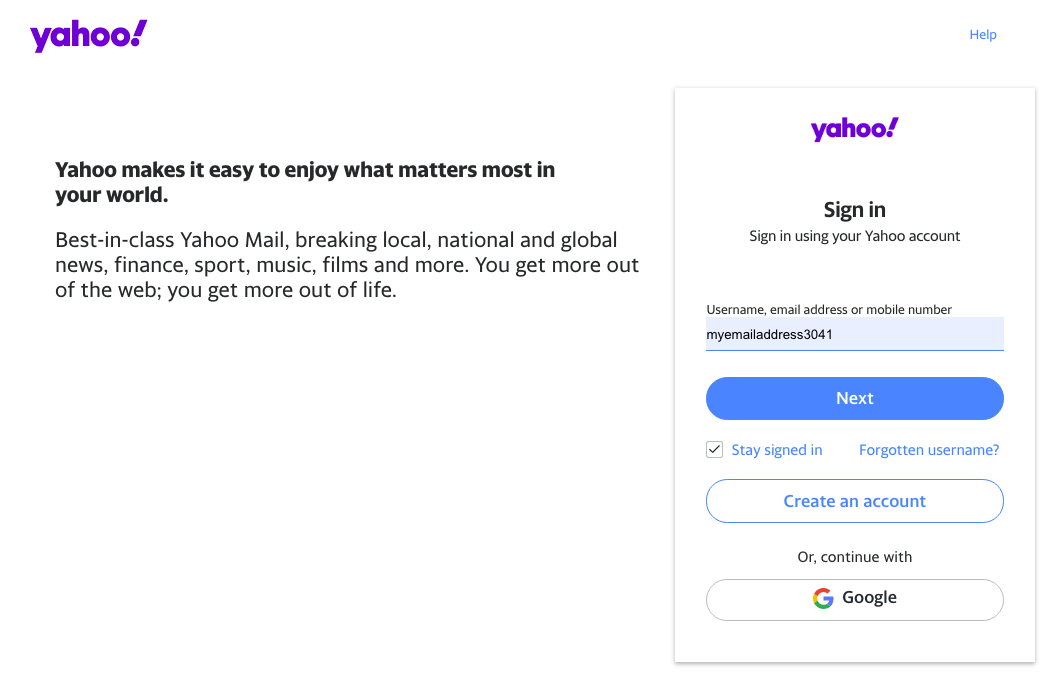
Task: Click the entered text myemailaddress3041
Action: coord(769,334)
